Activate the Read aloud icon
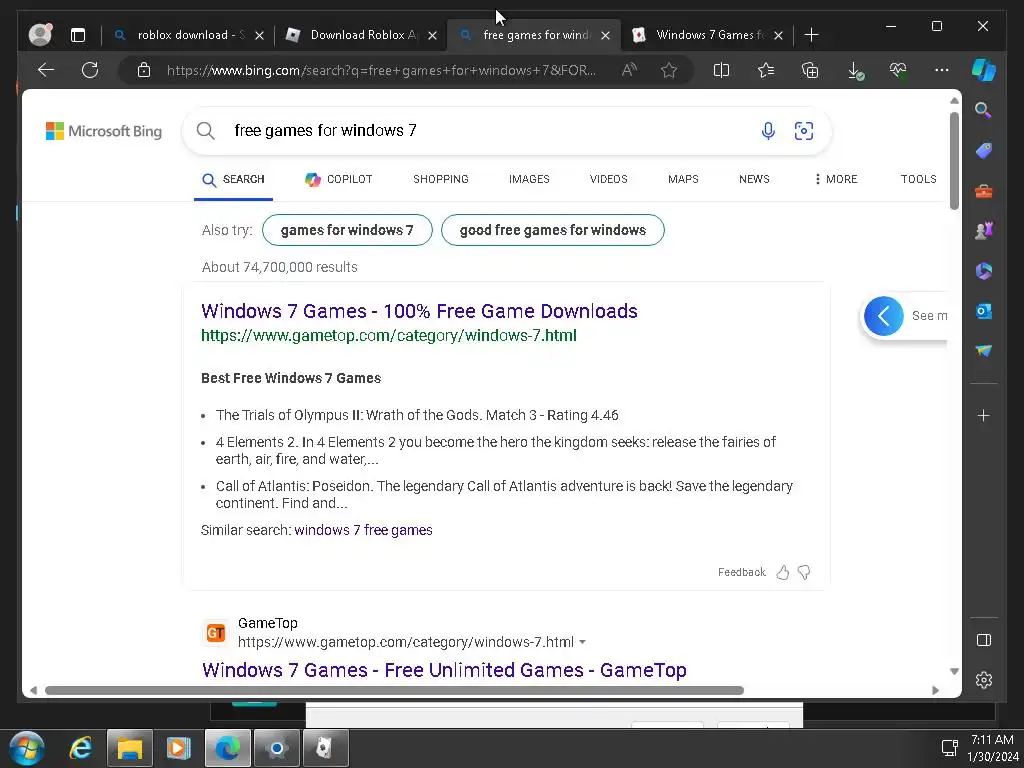 pos(629,70)
